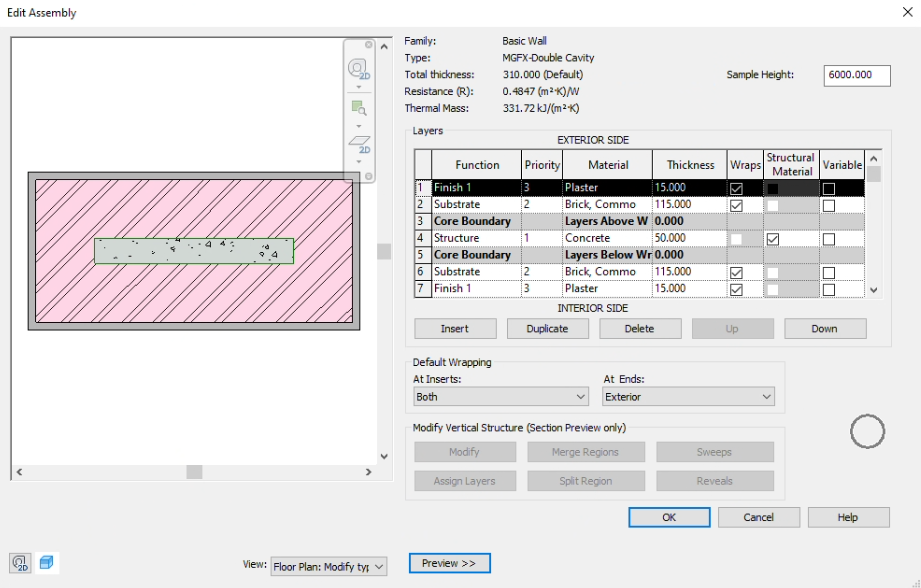Click the 3D view cube icon at bottom left
Image resolution: width=921 pixels, height=588 pixels.
tap(47, 563)
